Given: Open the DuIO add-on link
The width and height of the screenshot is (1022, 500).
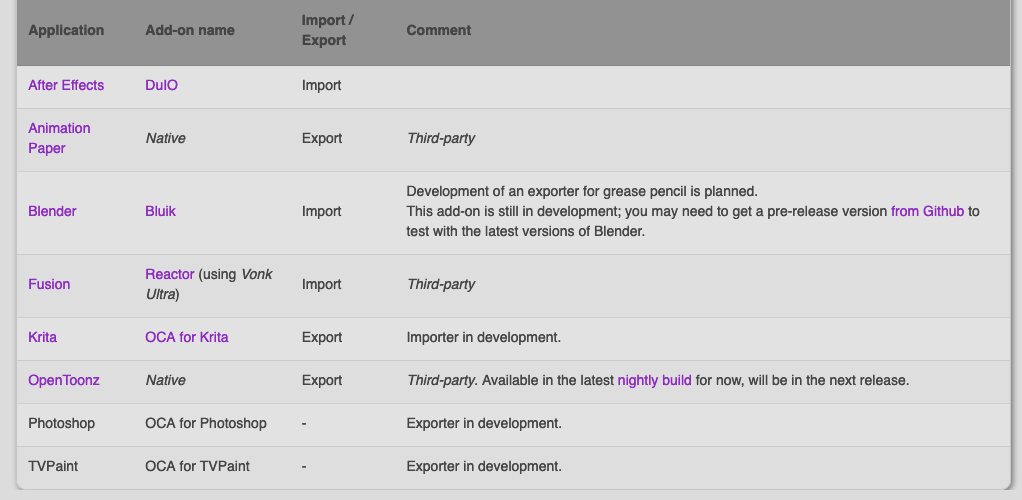Looking at the screenshot, I should pos(161,85).
